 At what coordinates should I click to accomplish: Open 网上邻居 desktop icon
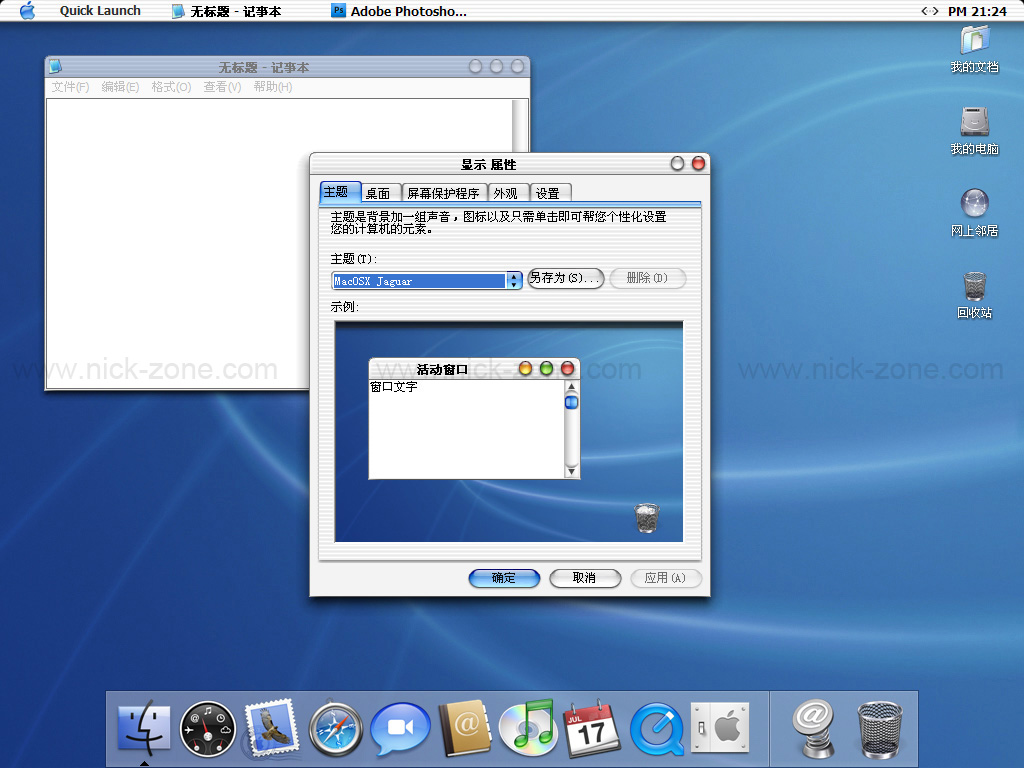974,213
